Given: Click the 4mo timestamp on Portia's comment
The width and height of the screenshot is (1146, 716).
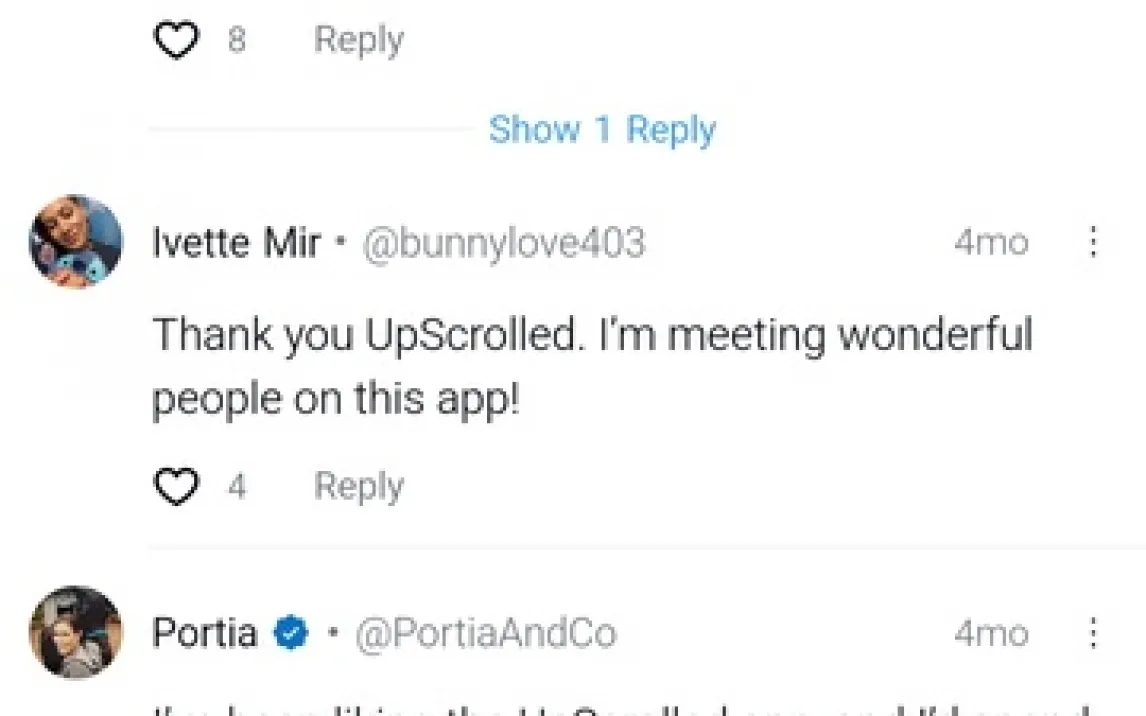Looking at the screenshot, I should click(x=990, y=633).
